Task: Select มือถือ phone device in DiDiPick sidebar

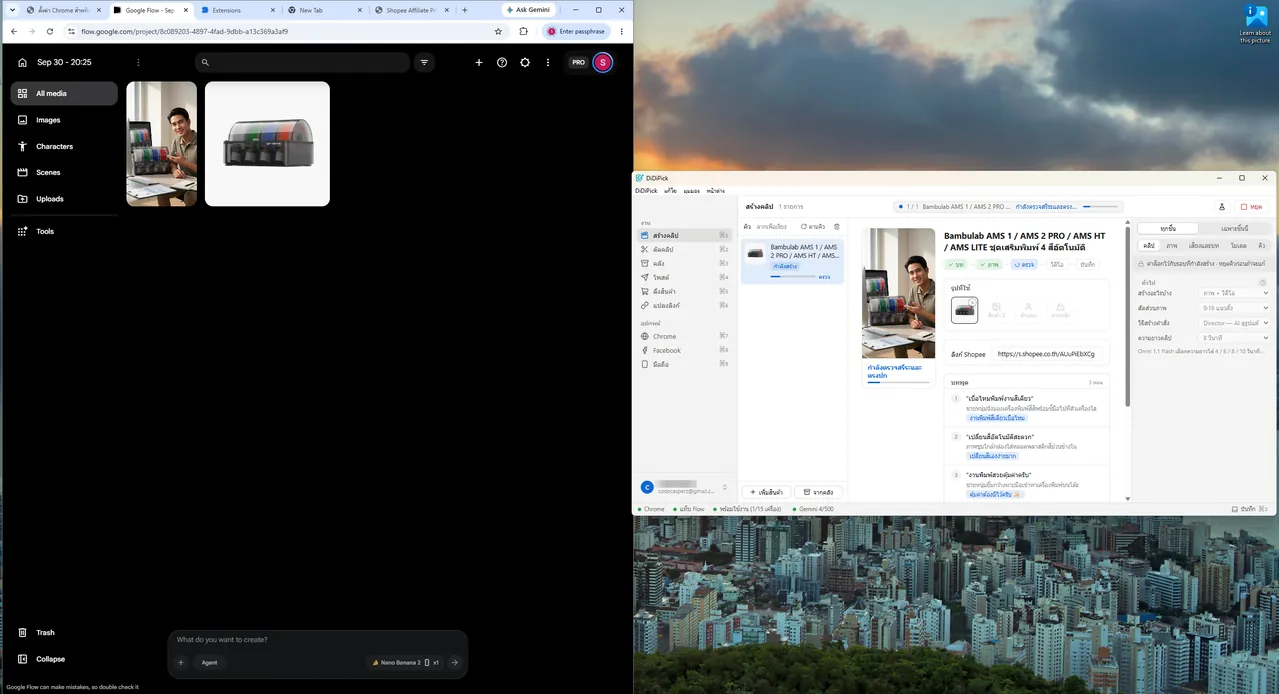Action: (687, 364)
